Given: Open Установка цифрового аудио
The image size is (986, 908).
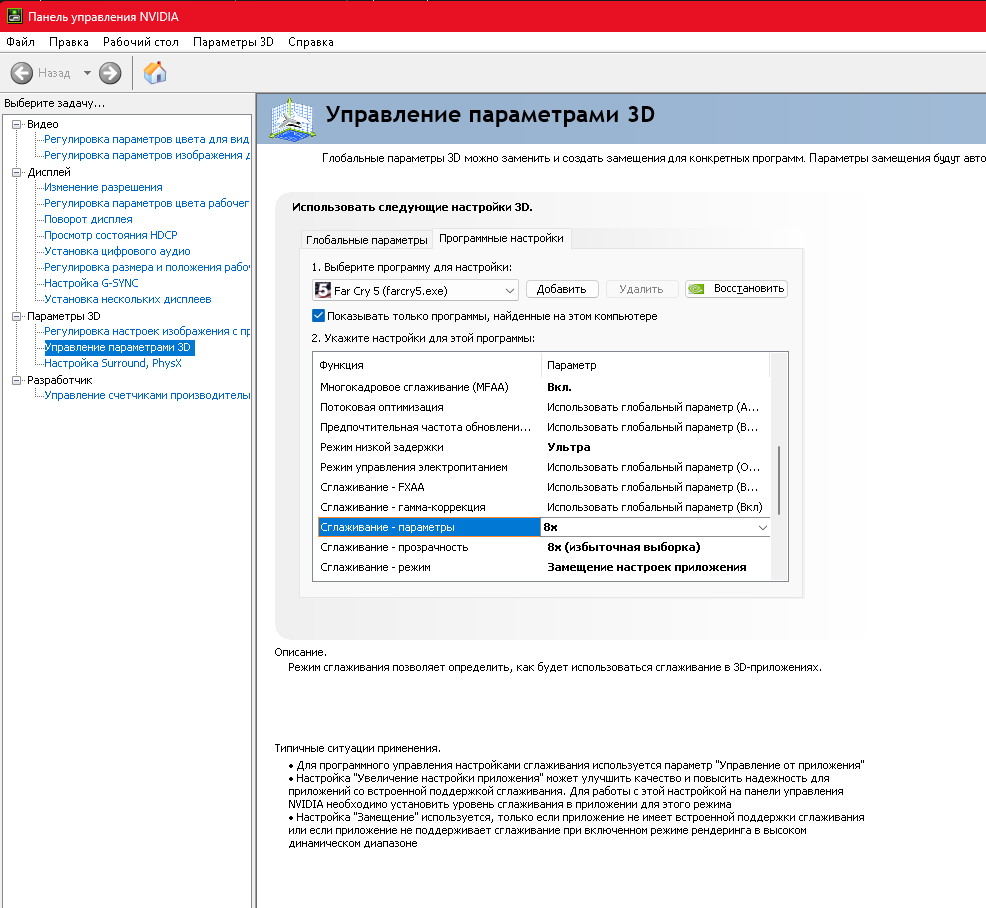Looking at the screenshot, I should click(117, 252).
